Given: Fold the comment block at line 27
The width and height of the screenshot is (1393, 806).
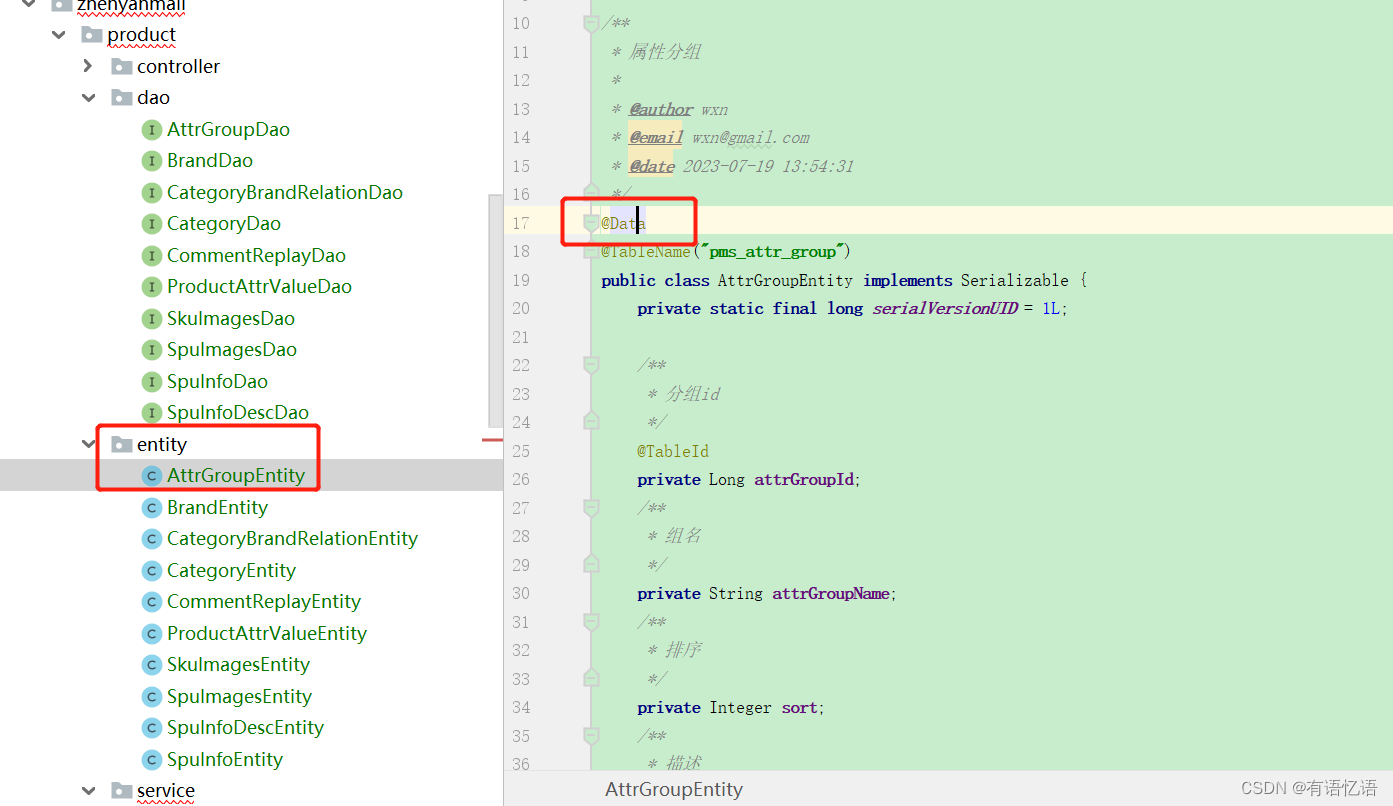Looking at the screenshot, I should click(591, 508).
